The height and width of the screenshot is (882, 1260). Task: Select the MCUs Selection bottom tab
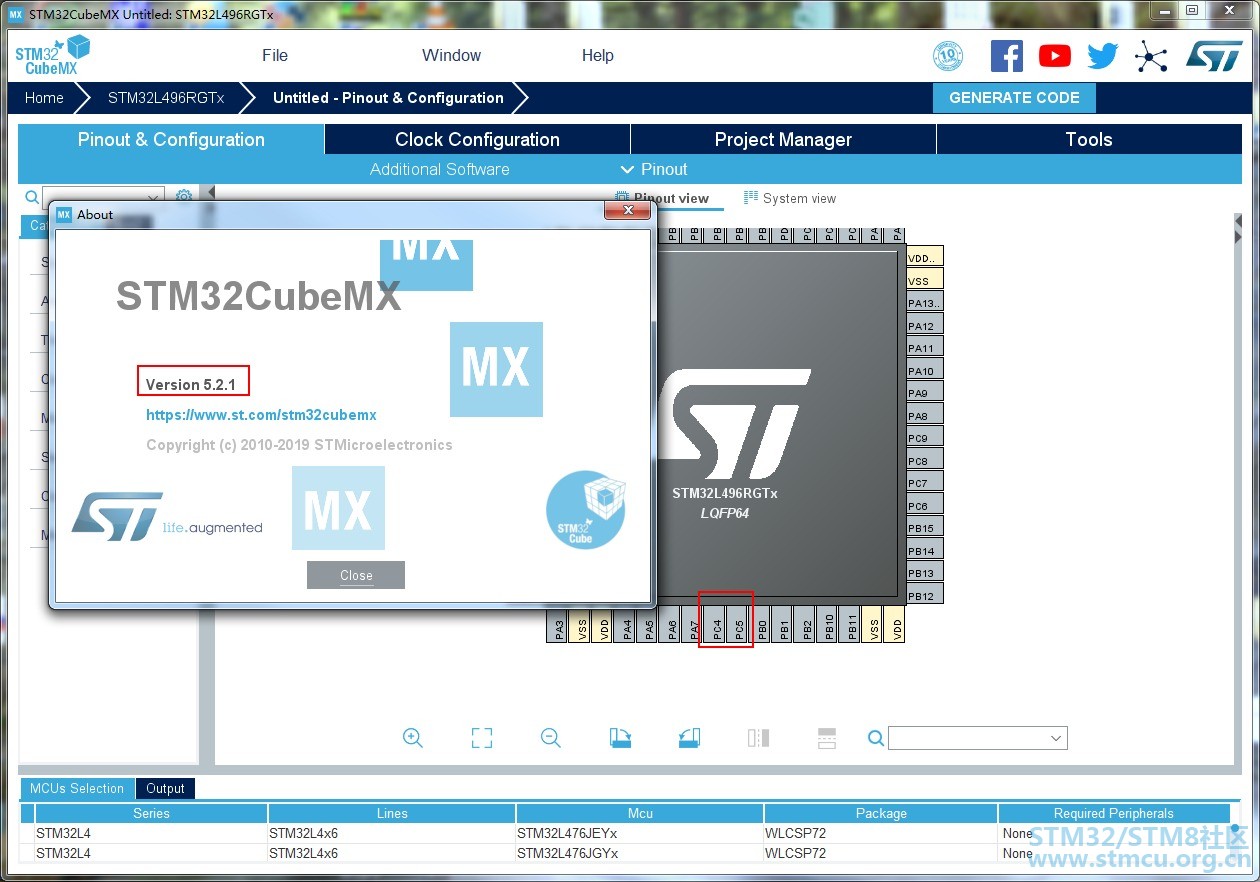click(77, 788)
